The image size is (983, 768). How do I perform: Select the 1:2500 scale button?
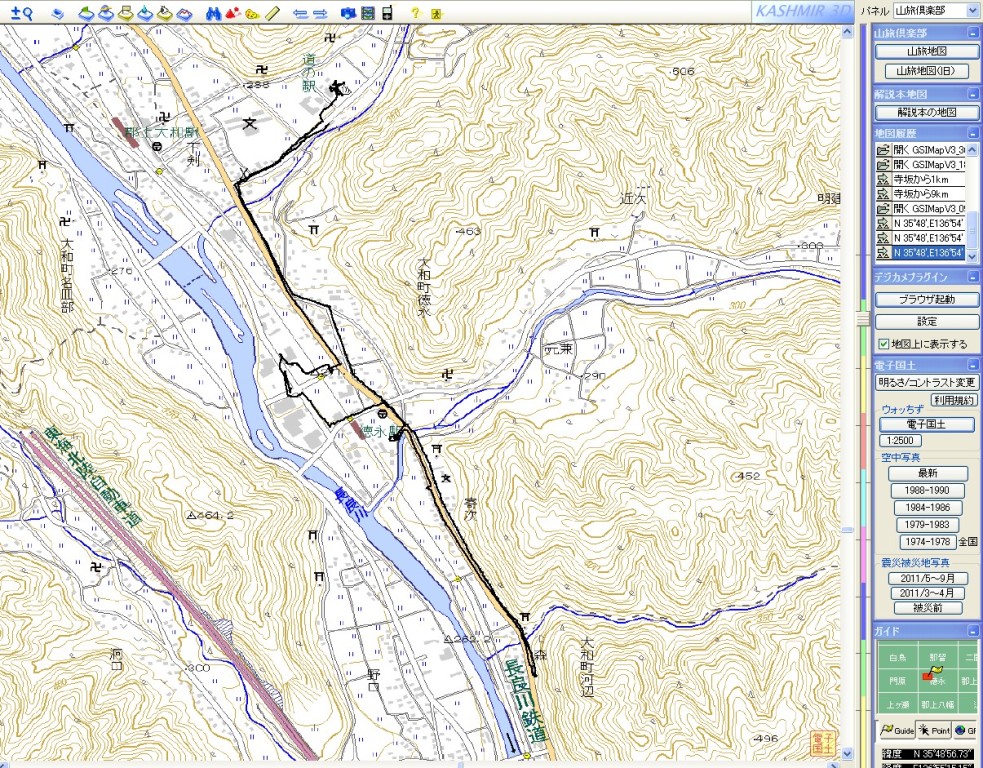click(x=900, y=440)
